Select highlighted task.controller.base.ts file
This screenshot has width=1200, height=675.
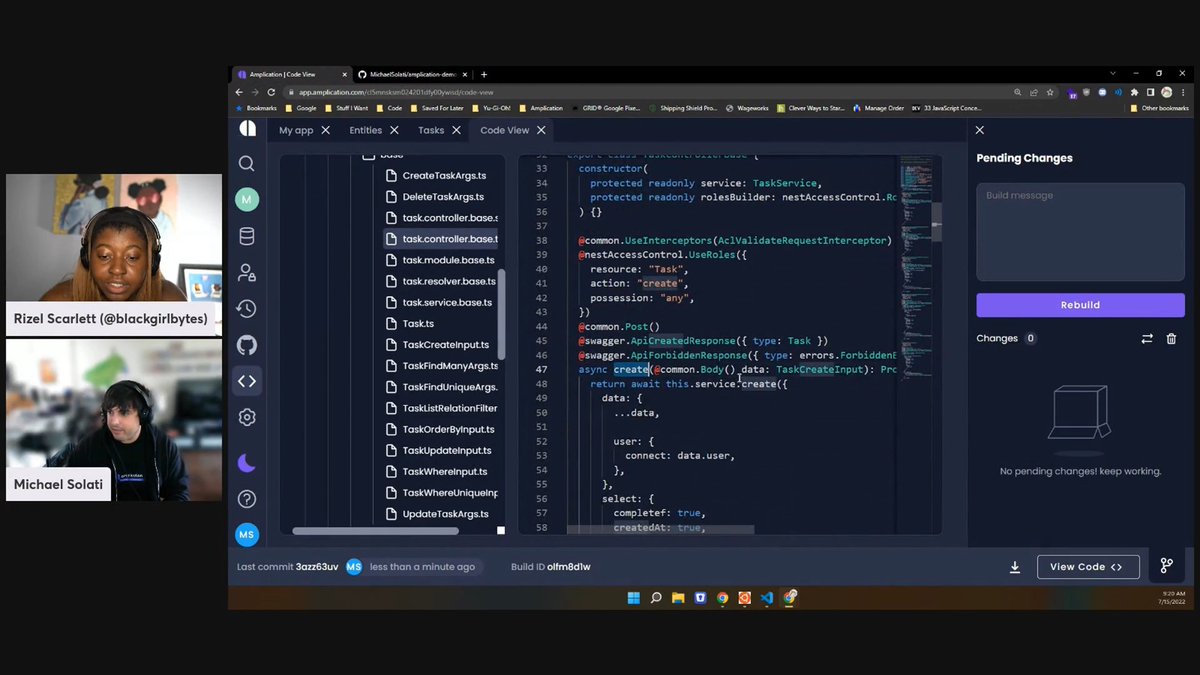click(x=441, y=239)
